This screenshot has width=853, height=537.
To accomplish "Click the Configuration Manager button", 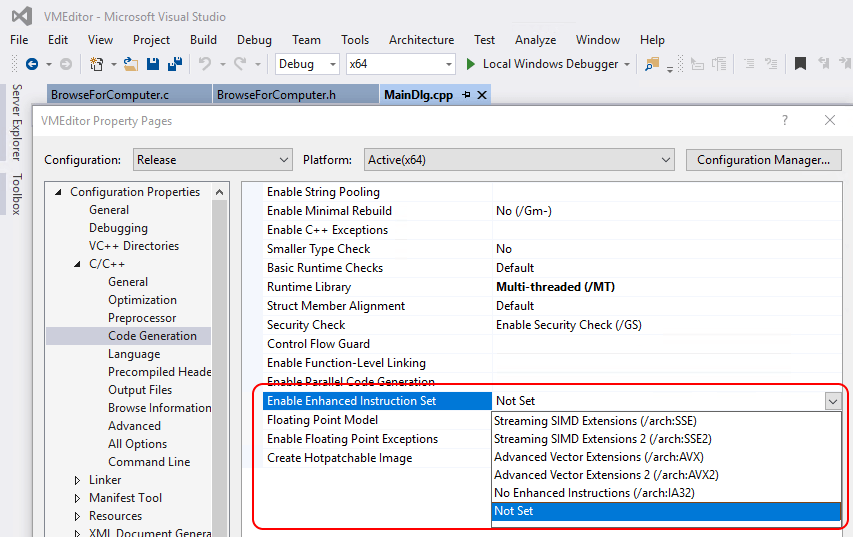I will [x=763, y=160].
